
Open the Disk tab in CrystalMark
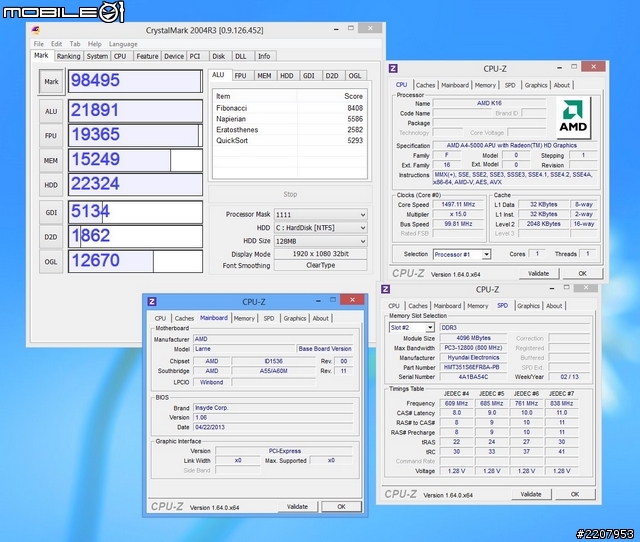[x=219, y=56]
